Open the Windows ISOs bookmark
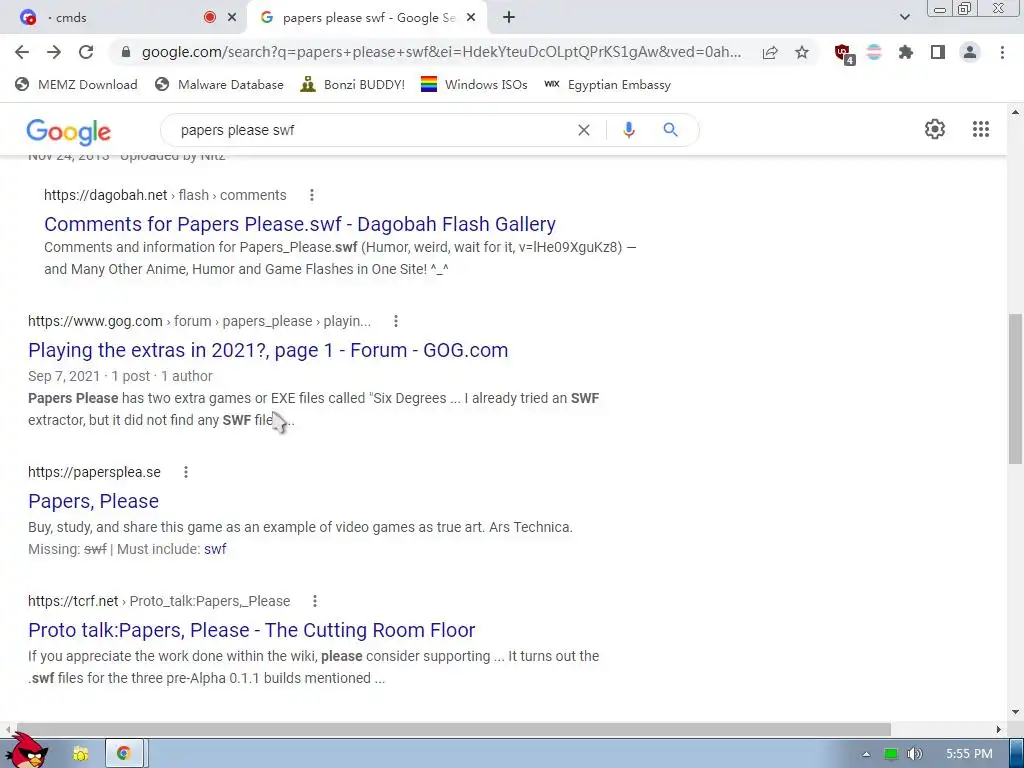Viewport: 1024px width, 768px height. coord(474,85)
